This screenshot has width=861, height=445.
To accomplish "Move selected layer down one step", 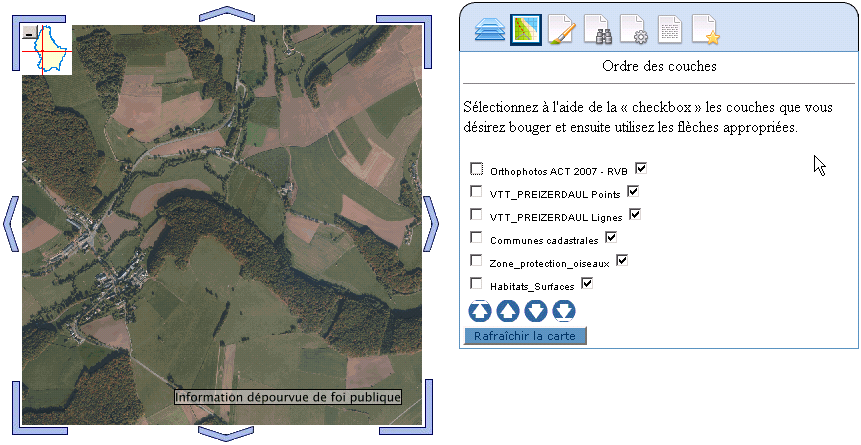I will 536,311.
